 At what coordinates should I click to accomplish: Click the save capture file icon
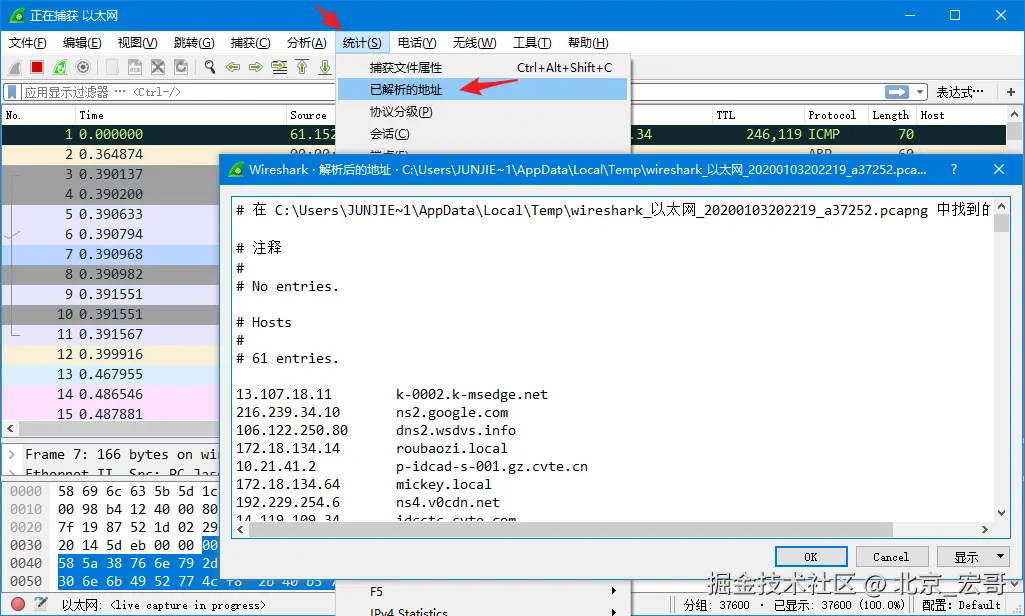[135, 67]
